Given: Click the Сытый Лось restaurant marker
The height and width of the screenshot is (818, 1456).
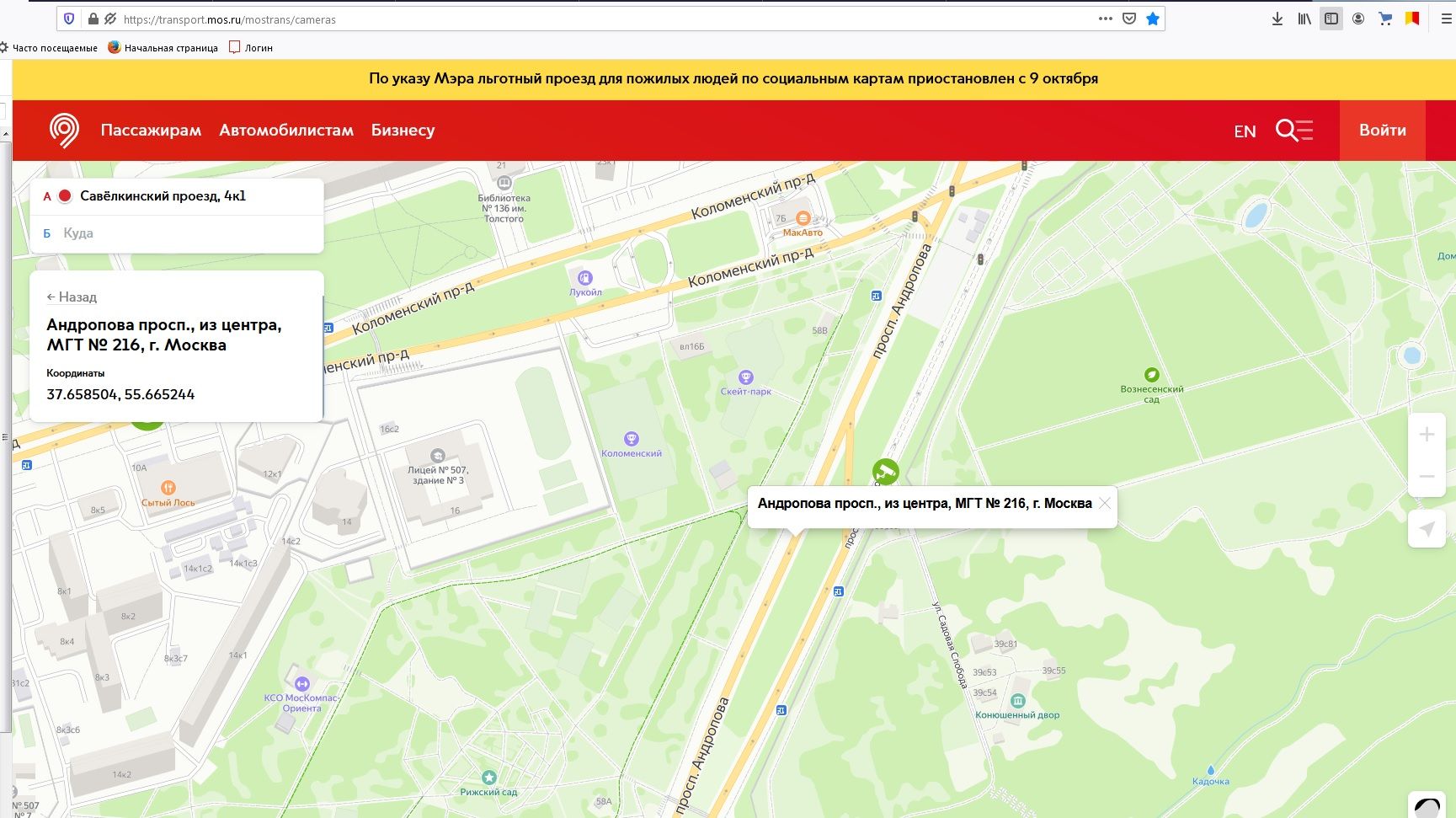Looking at the screenshot, I should 168,488.
